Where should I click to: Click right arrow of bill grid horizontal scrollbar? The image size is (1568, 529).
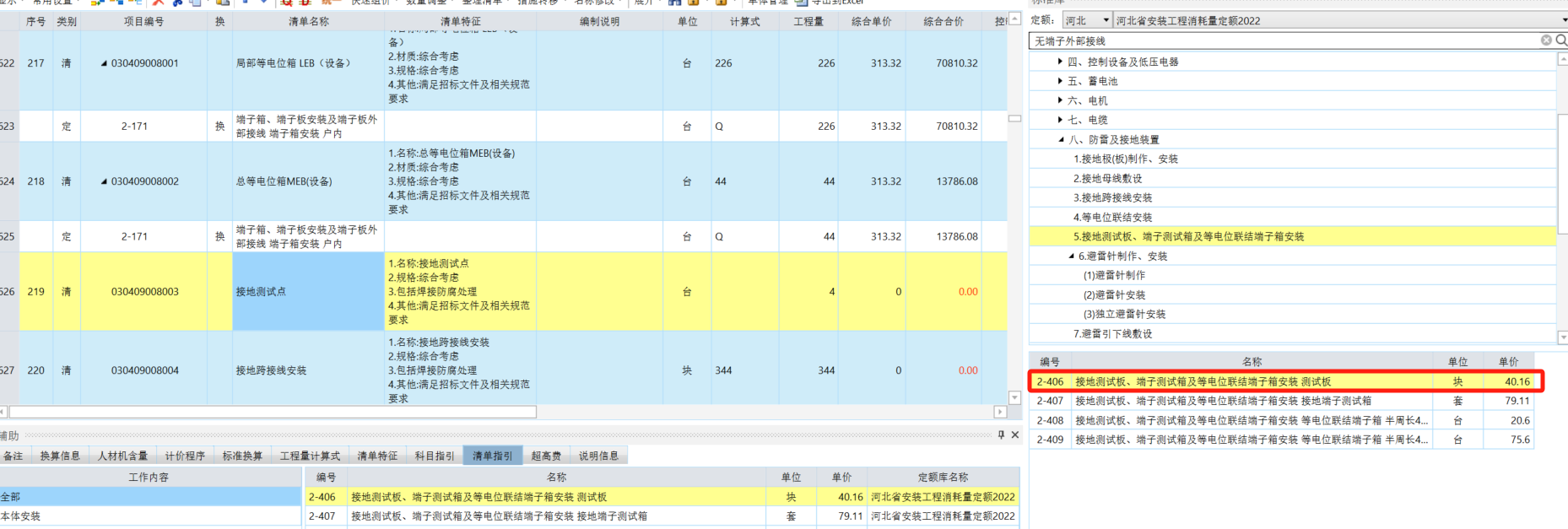pyautogui.click(x=1000, y=412)
